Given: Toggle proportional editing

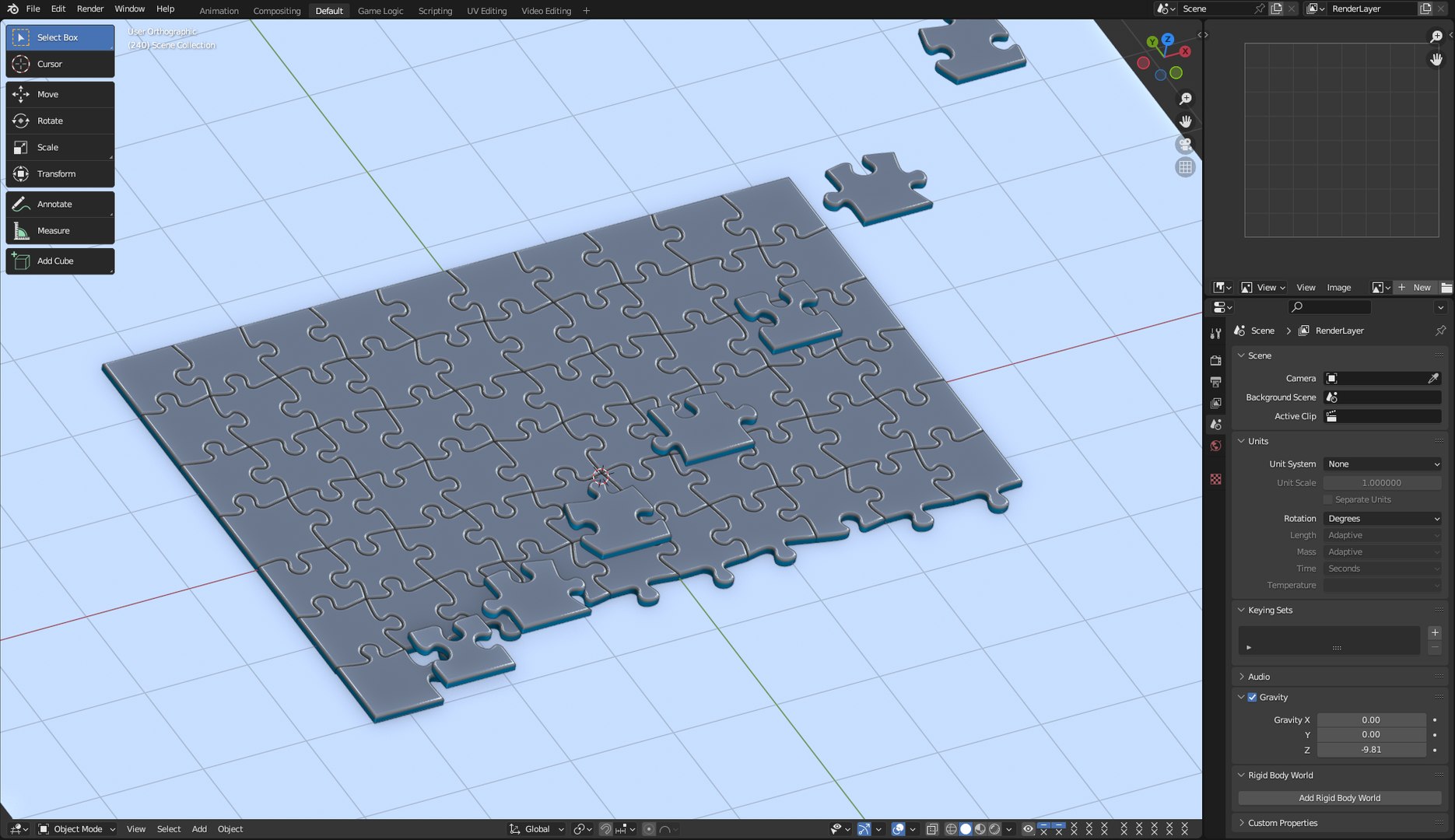Looking at the screenshot, I should (649, 829).
